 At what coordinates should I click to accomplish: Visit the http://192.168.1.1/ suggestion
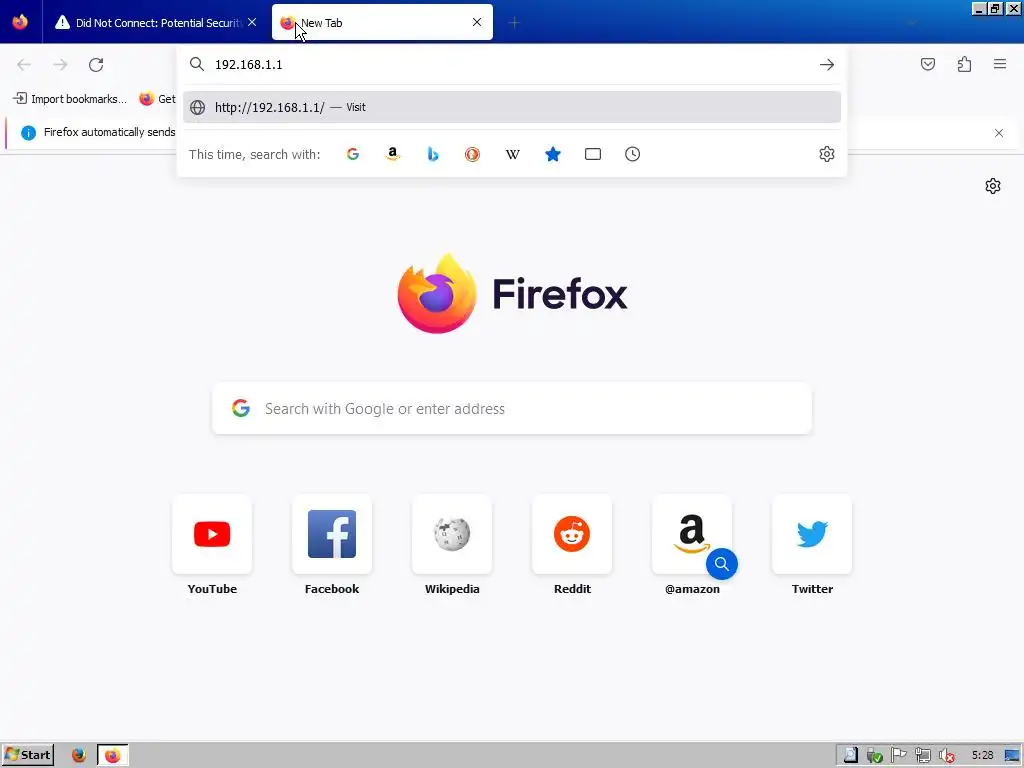pyautogui.click(x=512, y=107)
